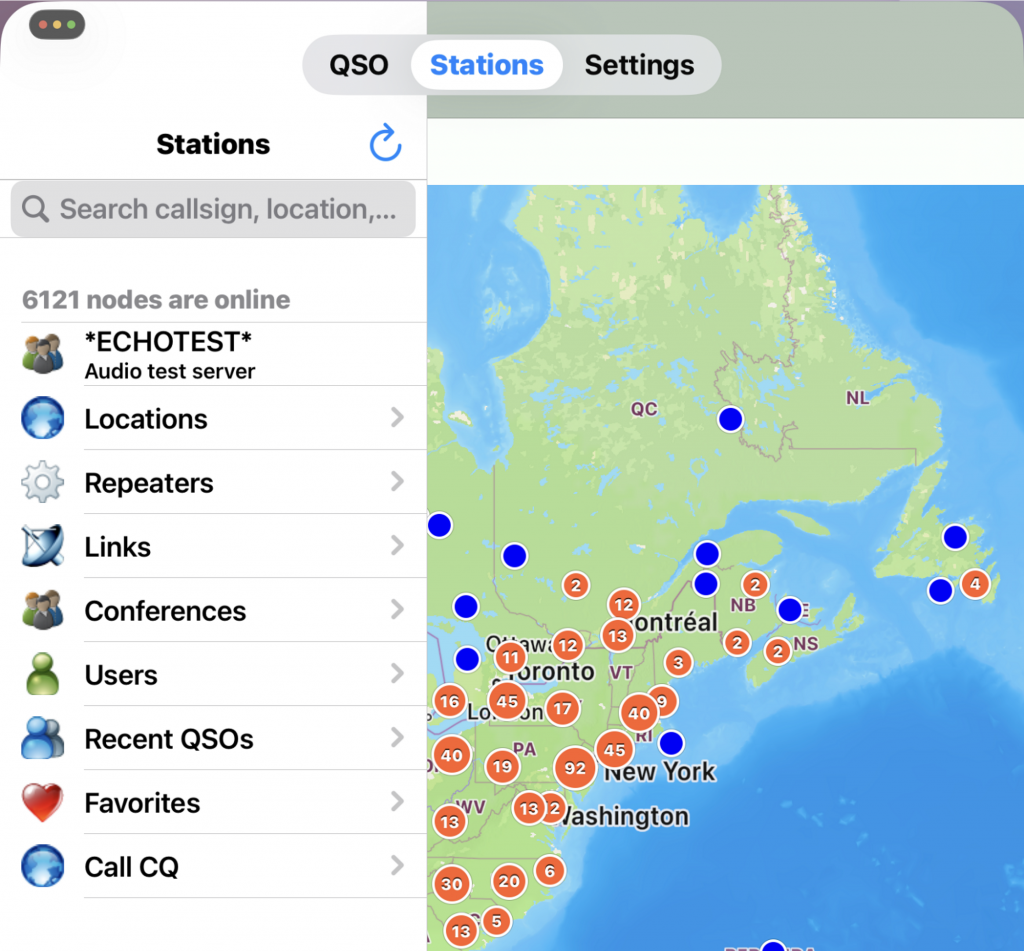Select the Stations tab
1024x951 pixels.
(x=487, y=66)
